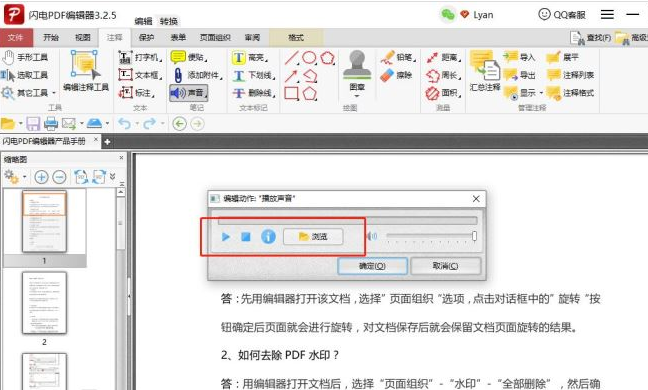Click the 浏览 browse button
Screen dimensions: 648x390
313,237
